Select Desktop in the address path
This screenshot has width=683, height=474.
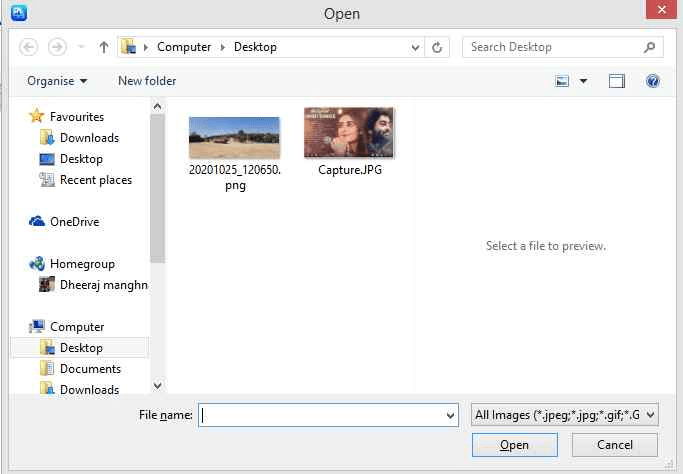click(x=255, y=47)
